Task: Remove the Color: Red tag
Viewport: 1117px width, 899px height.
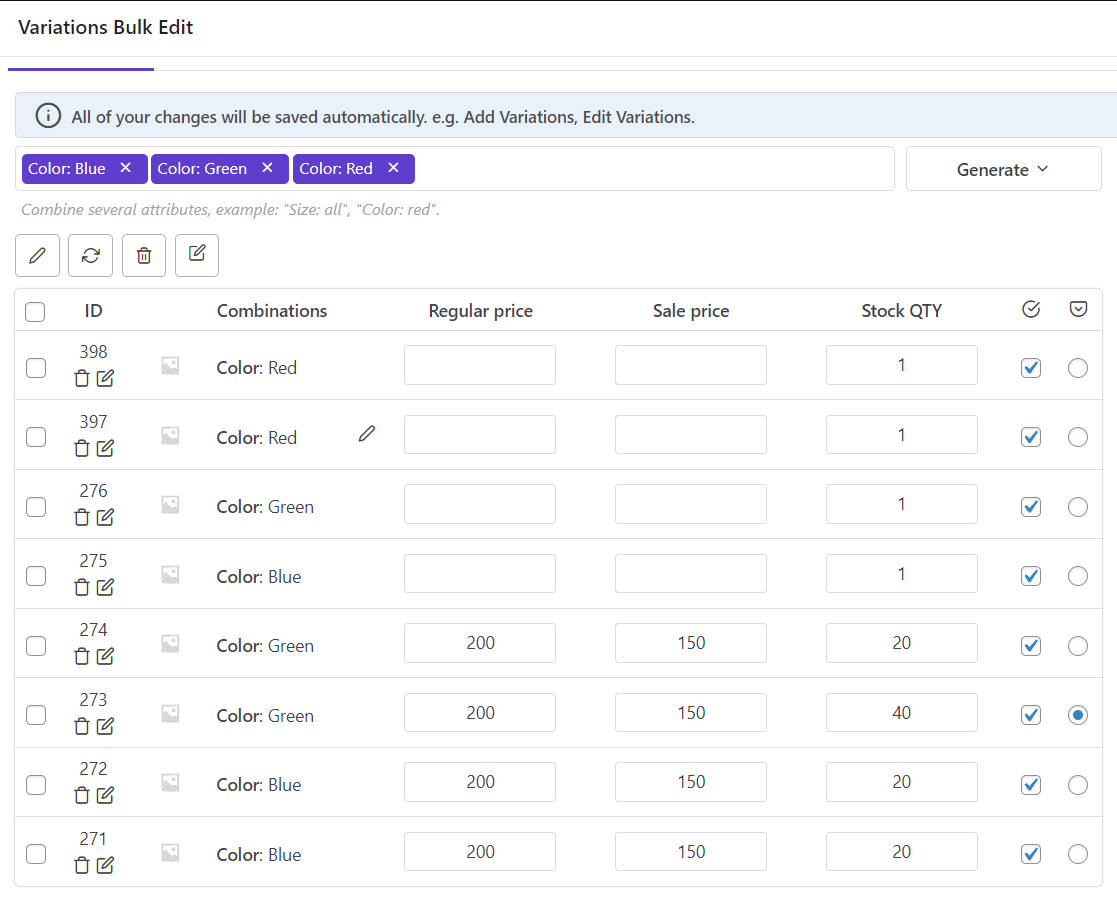Action: [393, 167]
